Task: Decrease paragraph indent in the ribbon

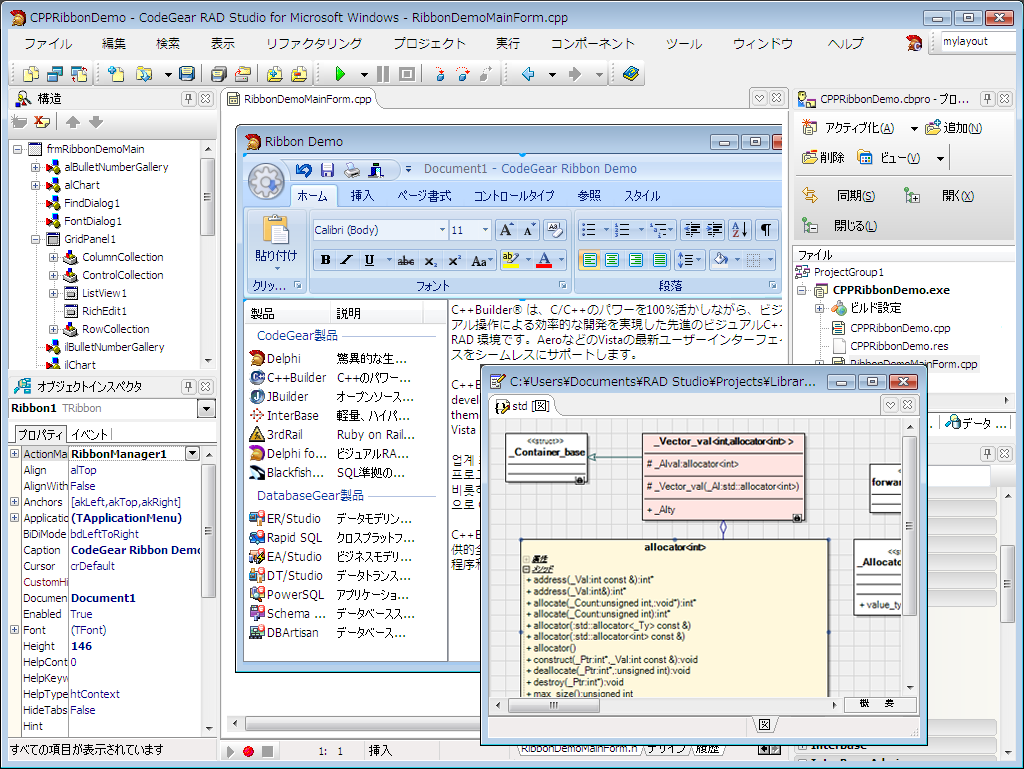Action: [x=692, y=230]
